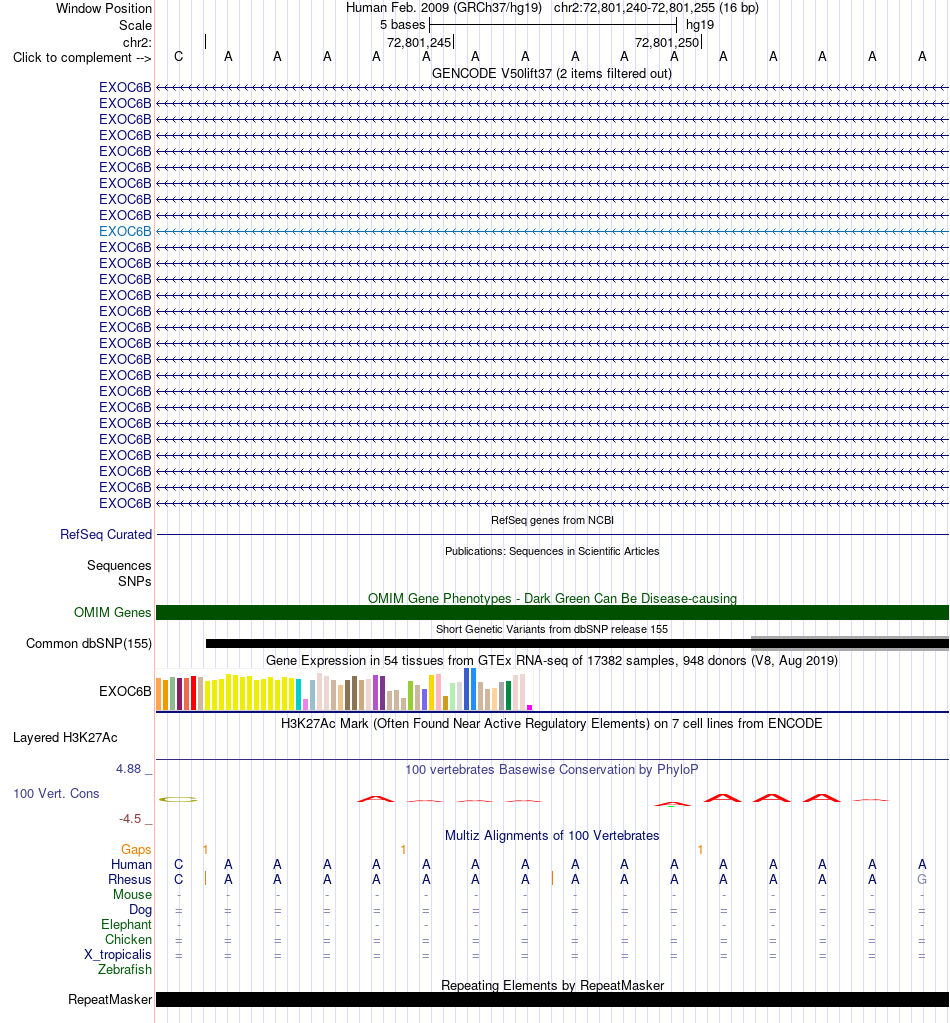The height and width of the screenshot is (1023, 950).
Task: Click the Dog species label
Action: 140,909
